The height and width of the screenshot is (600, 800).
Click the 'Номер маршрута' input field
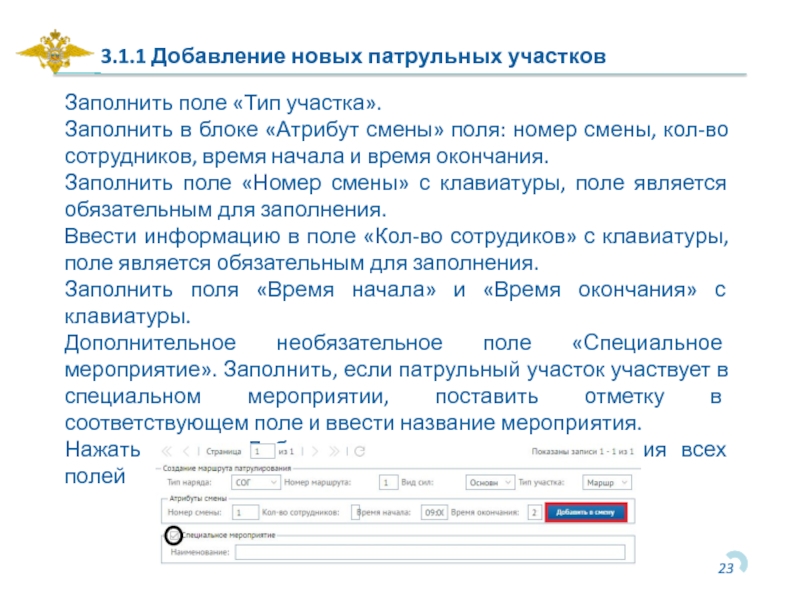[x=388, y=482]
